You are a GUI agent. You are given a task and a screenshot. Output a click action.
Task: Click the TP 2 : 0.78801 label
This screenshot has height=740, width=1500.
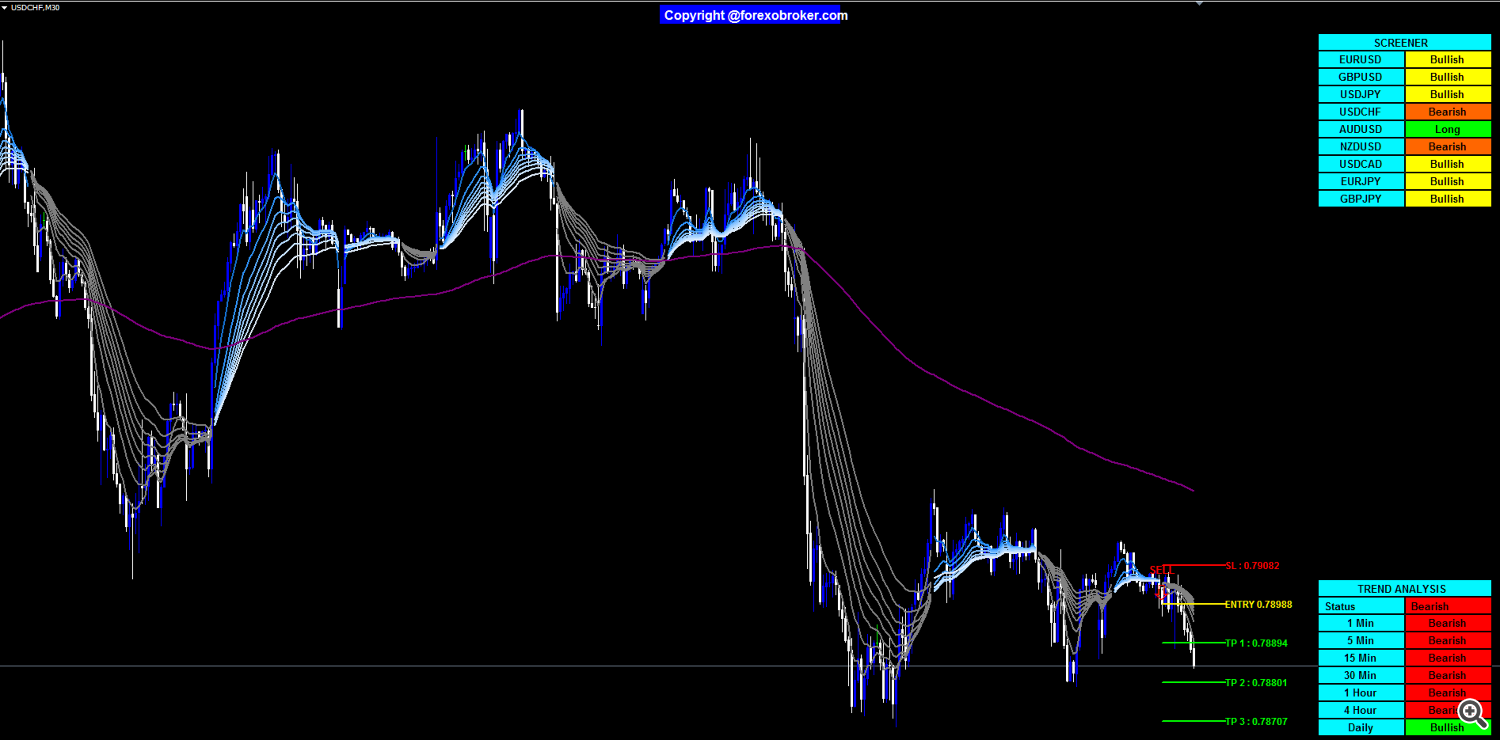(1256, 683)
